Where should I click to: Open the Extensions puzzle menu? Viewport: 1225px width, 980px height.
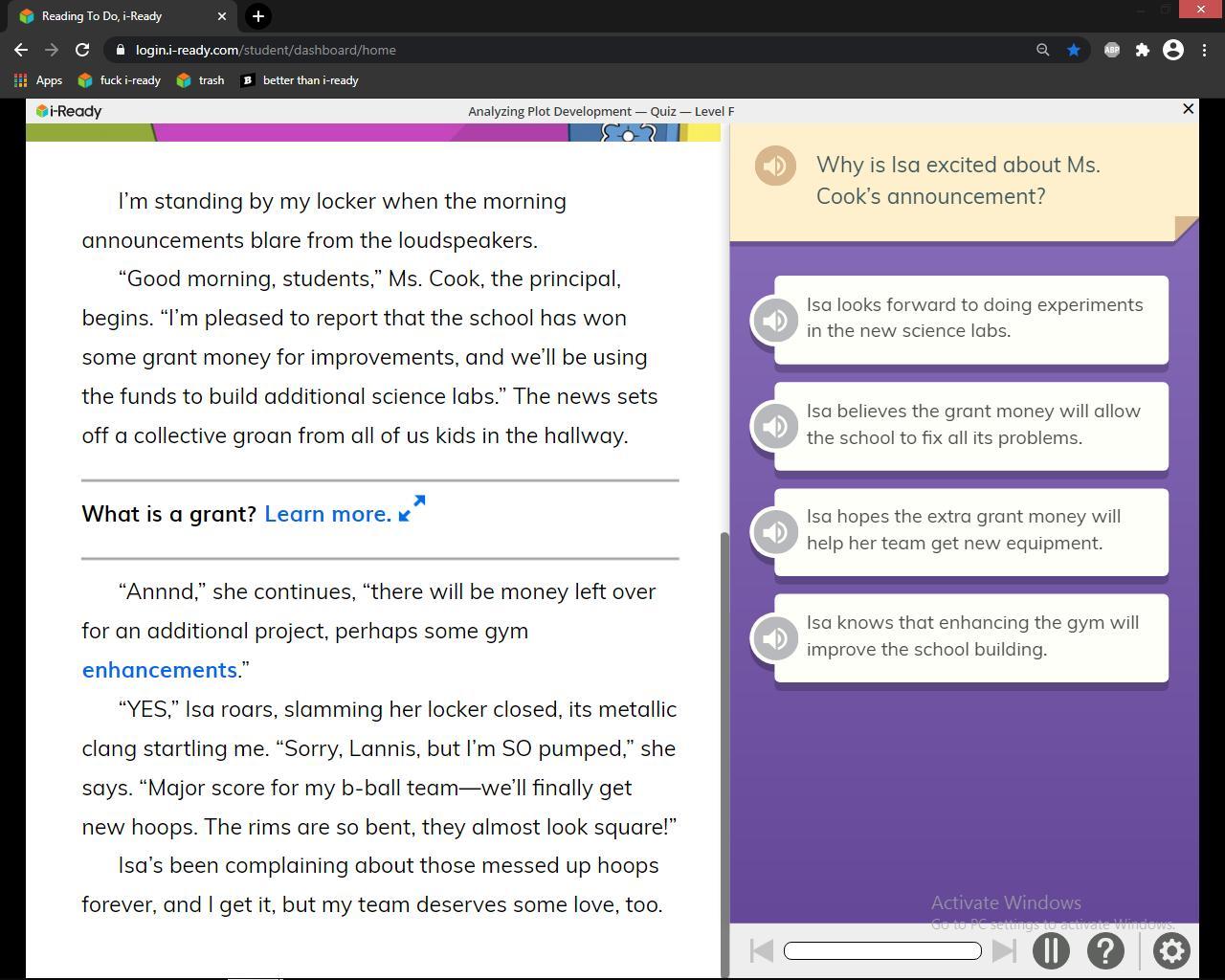point(1143,50)
